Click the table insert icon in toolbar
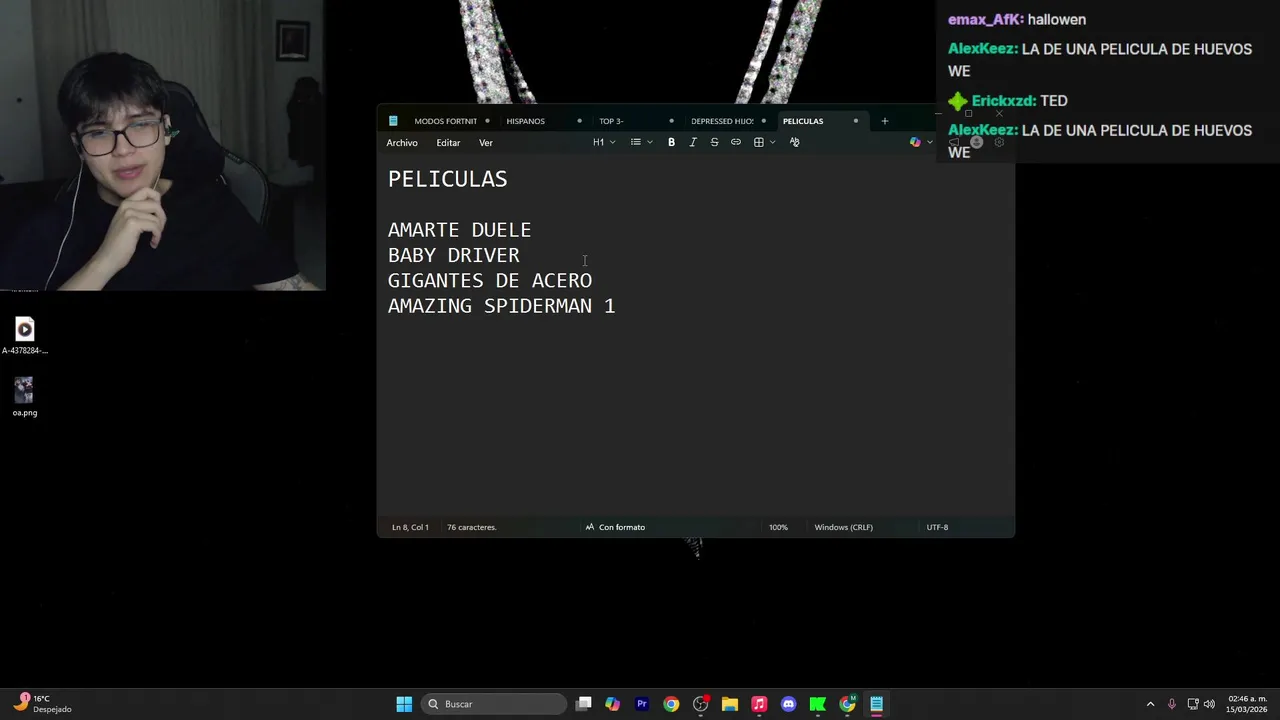The height and width of the screenshot is (720, 1280). tap(759, 142)
